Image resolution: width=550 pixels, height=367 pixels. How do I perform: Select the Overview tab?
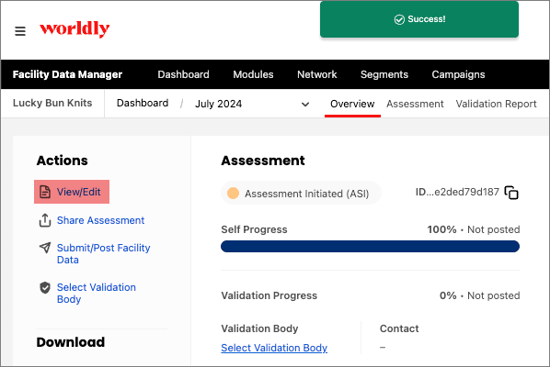(352, 104)
